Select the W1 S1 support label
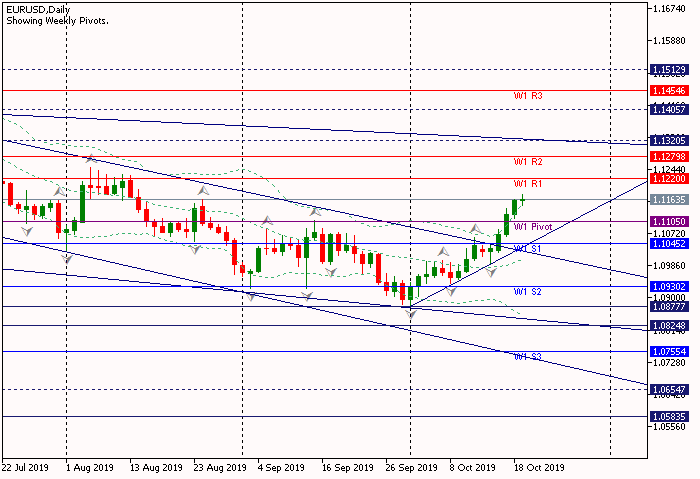Screen dimensions: 700x479 tap(528, 249)
